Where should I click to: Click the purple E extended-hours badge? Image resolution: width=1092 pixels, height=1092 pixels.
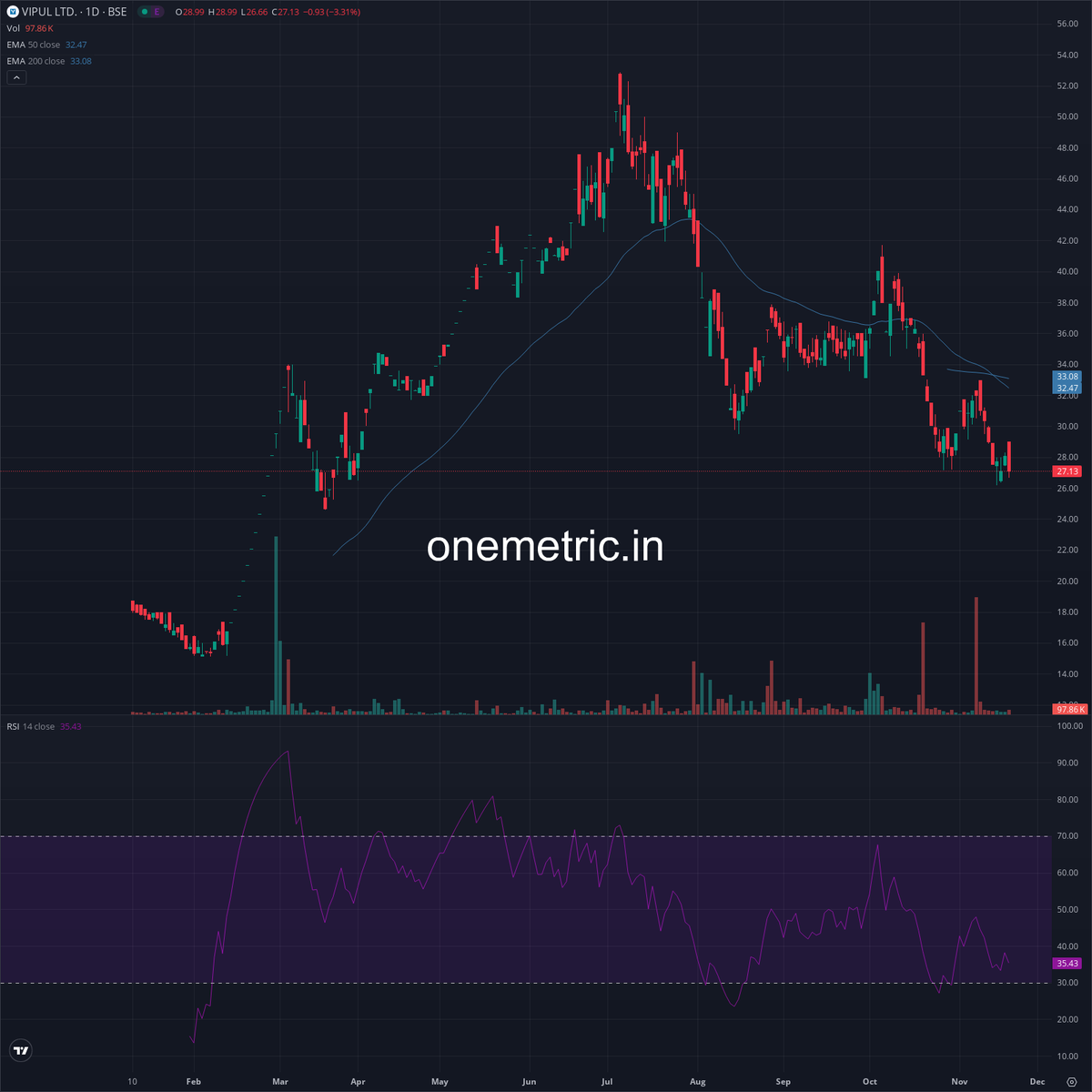tap(157, 12)
